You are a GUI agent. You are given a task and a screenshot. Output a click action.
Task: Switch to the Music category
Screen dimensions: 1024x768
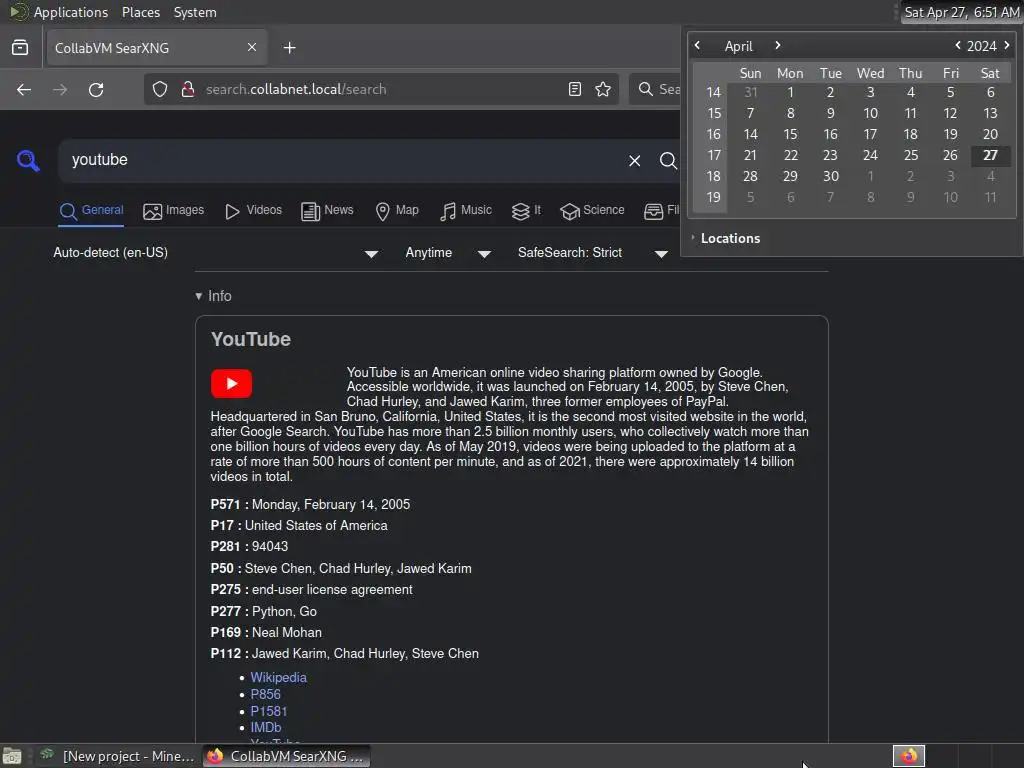466,211
